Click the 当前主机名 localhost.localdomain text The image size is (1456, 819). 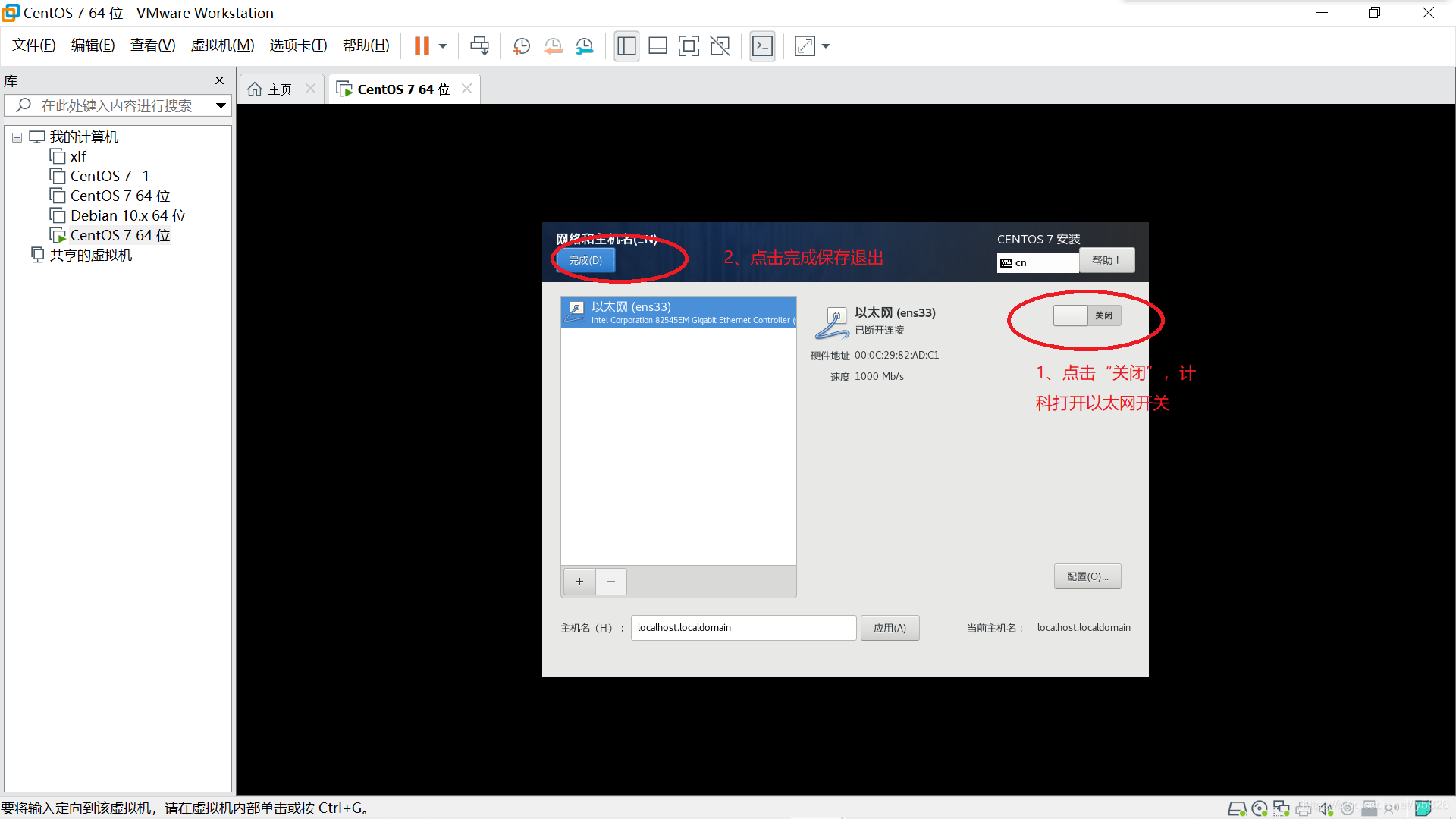point(1084,627)
